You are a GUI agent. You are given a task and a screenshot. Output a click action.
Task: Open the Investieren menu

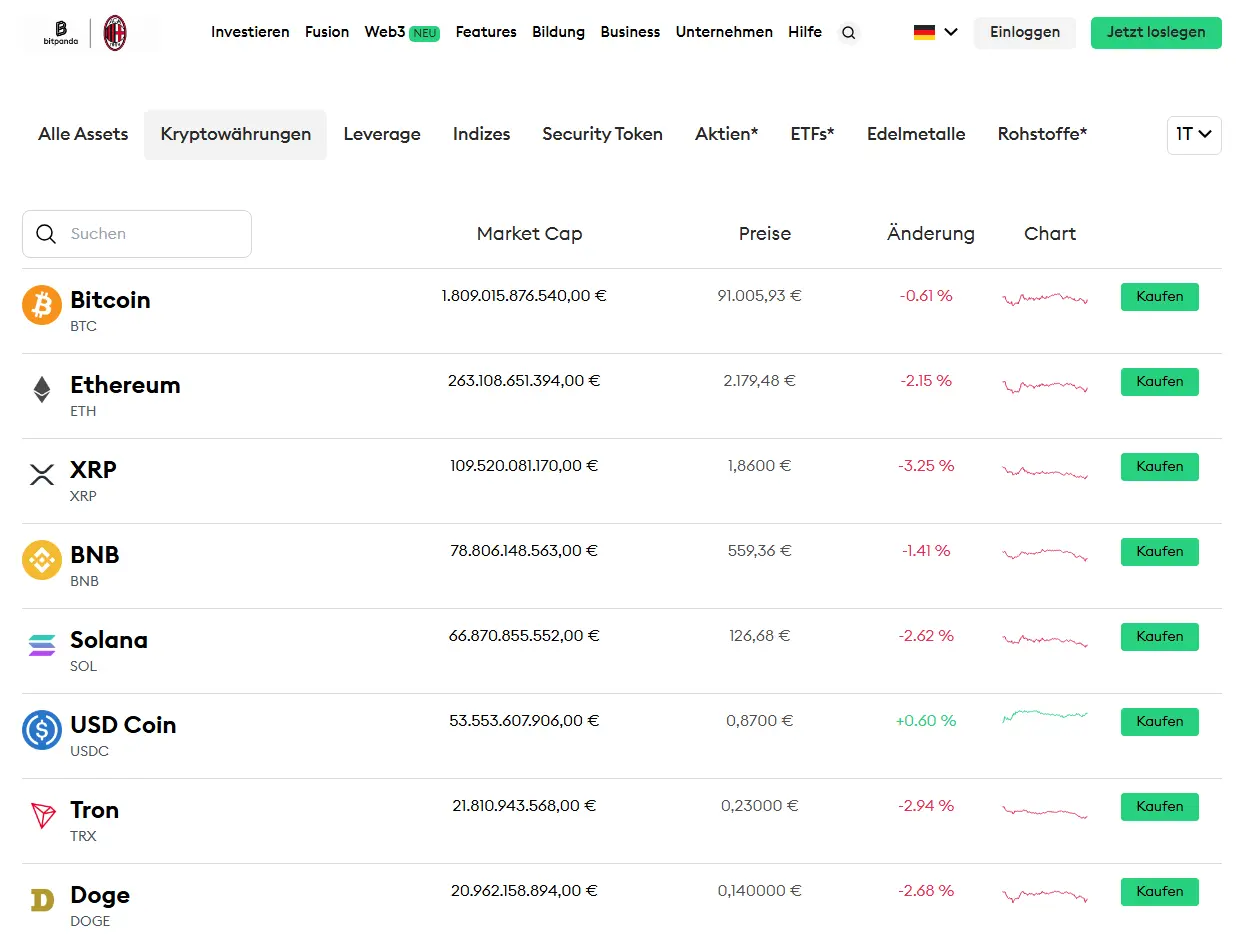tap(250, 32)
